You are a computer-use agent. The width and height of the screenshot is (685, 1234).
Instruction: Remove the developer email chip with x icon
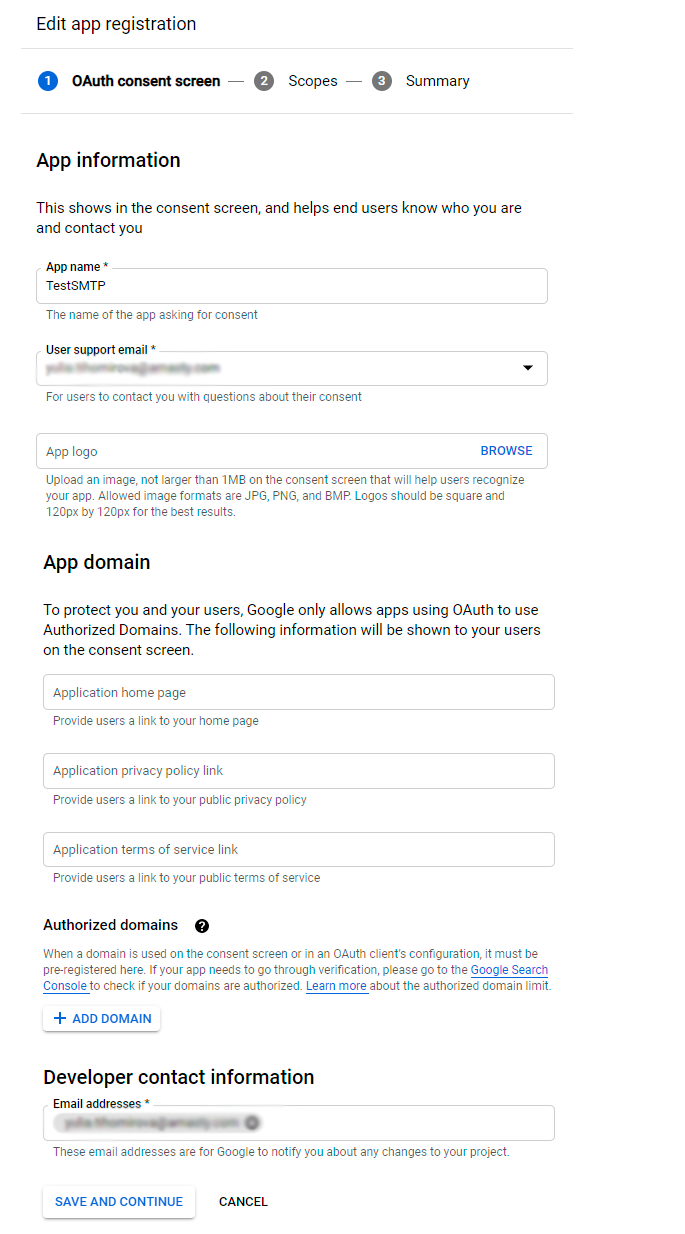point(253,1123)
